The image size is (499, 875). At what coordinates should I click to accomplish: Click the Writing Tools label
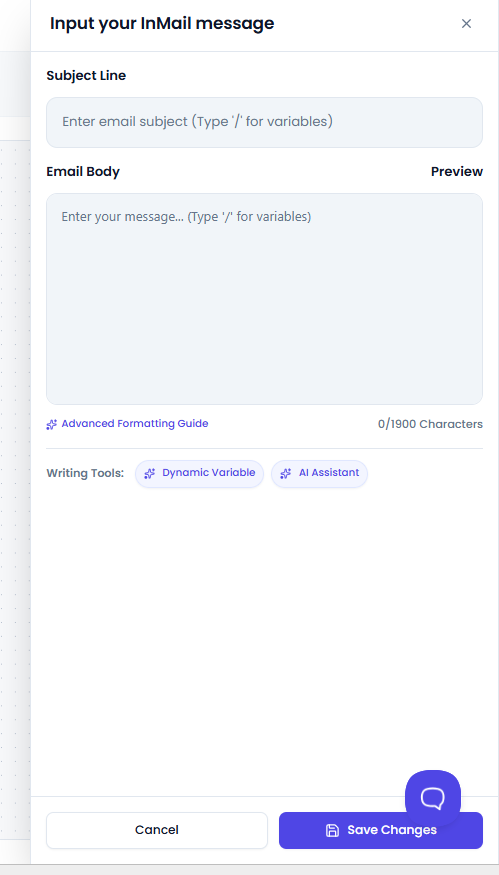pyautogui.click(x=85, y=474)
